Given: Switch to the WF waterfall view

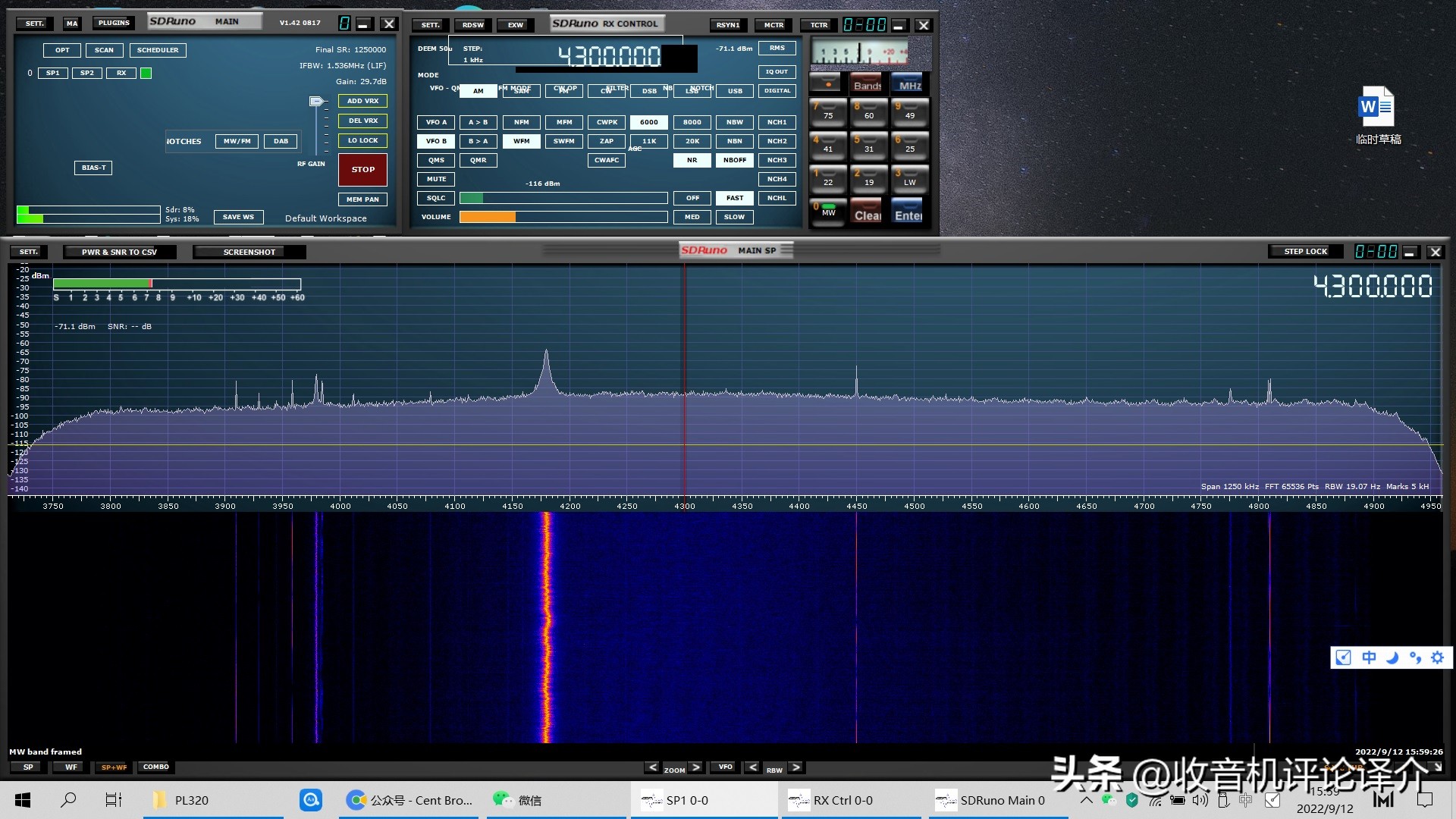Looking at the screenshot, I should pos(71,767).
